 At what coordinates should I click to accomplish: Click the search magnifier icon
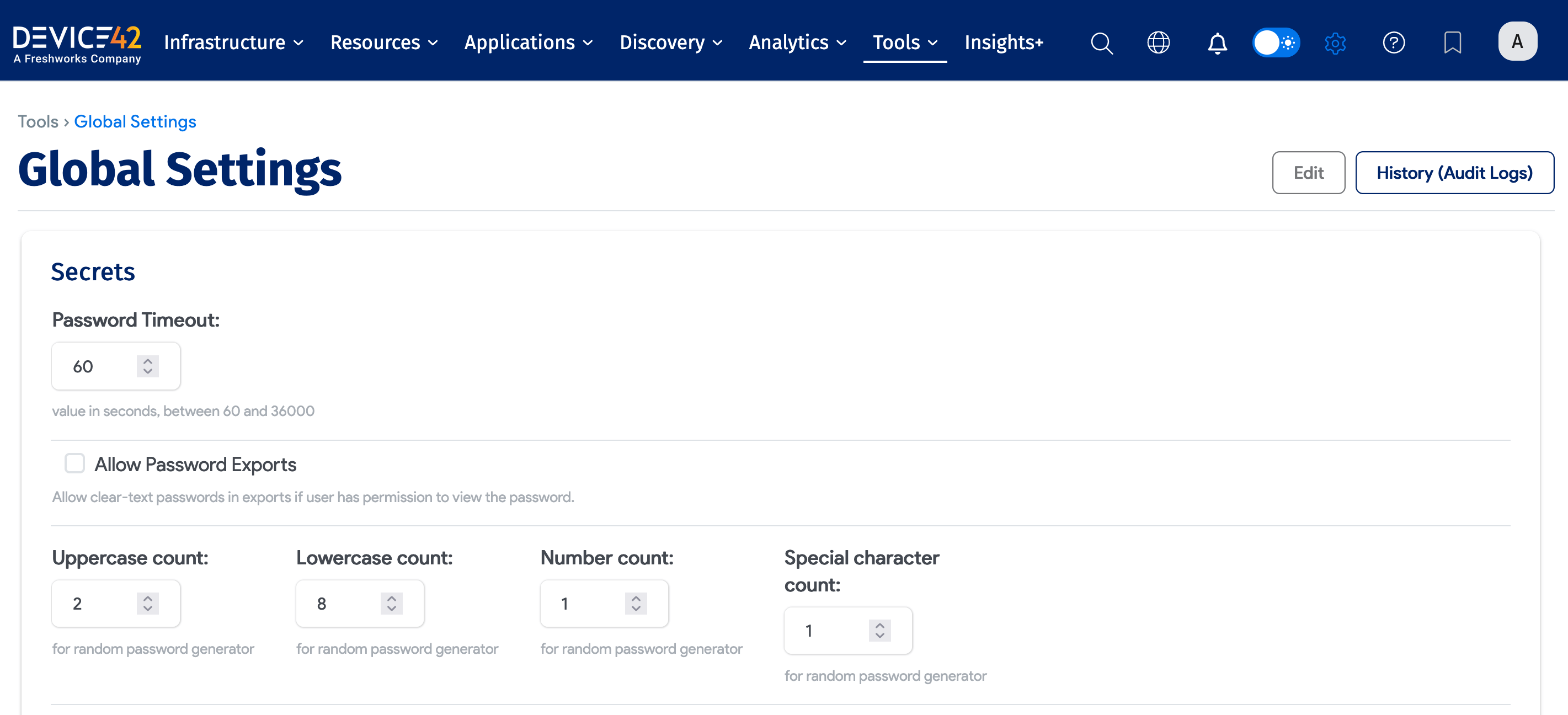coord(1101,42)
